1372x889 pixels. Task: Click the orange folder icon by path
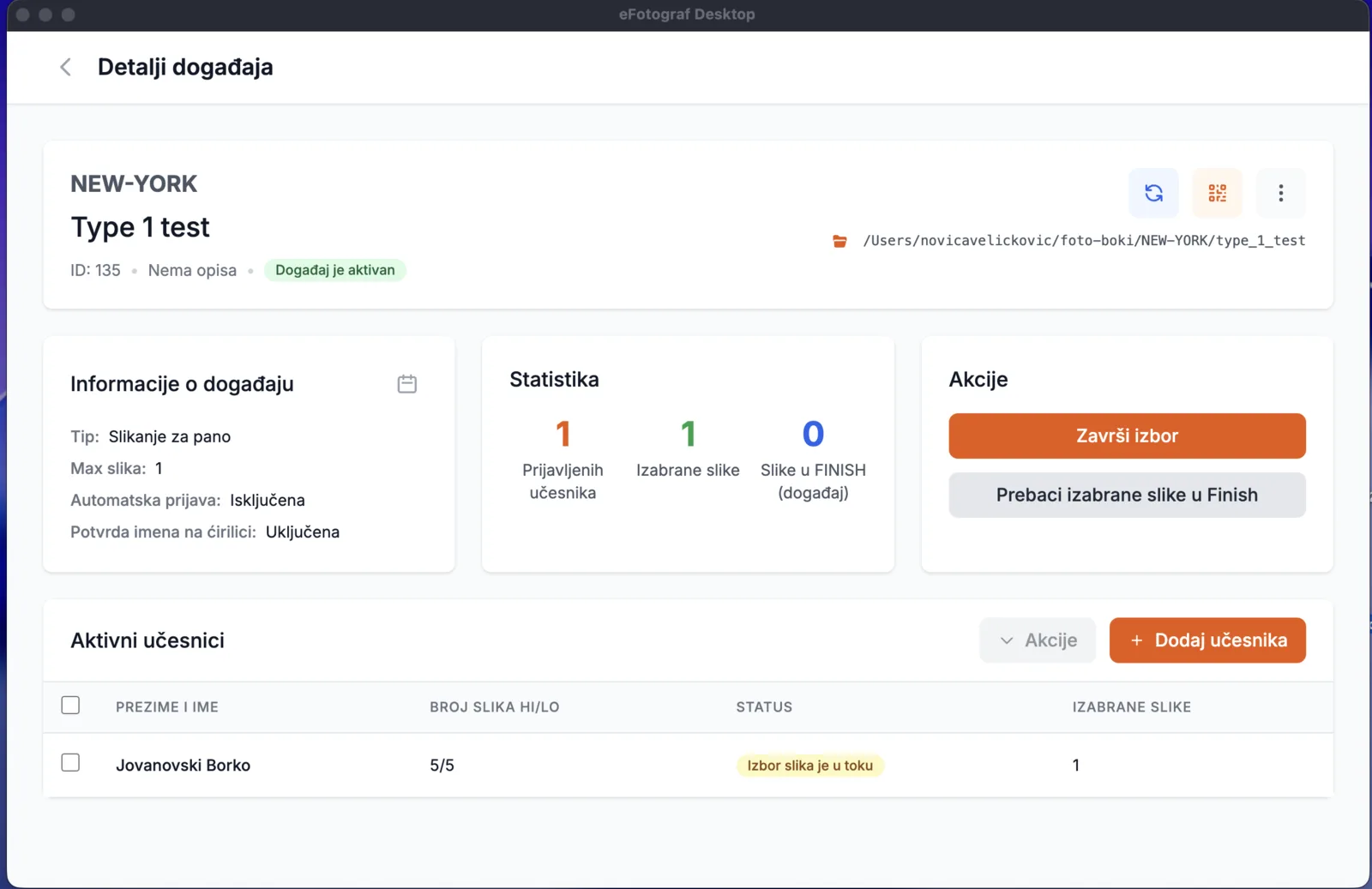839,242
